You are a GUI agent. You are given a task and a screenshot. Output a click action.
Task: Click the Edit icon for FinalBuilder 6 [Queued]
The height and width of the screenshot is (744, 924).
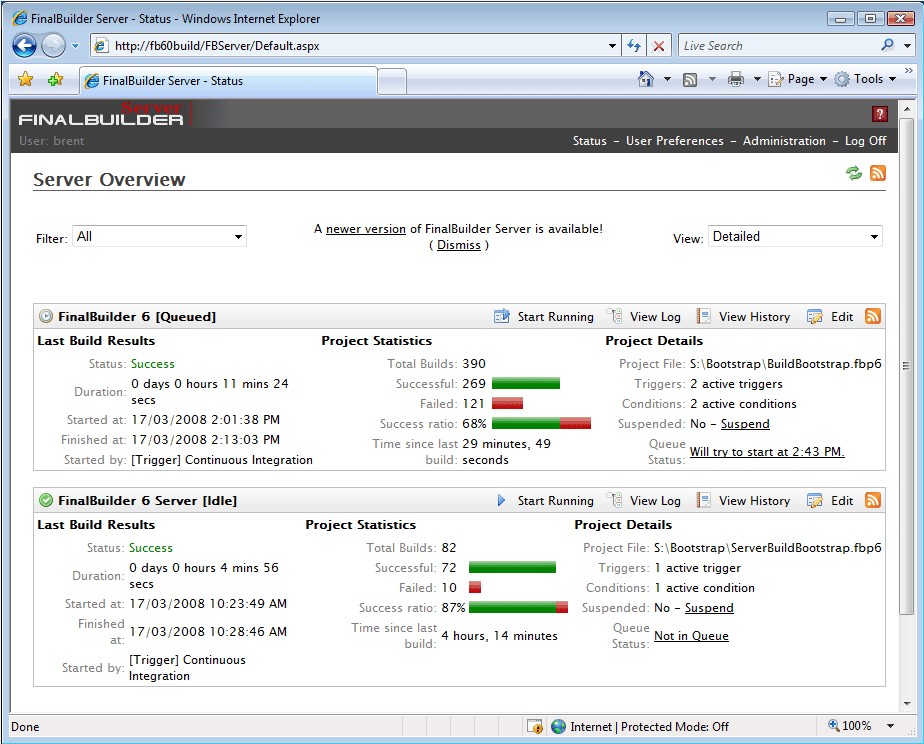point(815,316)
